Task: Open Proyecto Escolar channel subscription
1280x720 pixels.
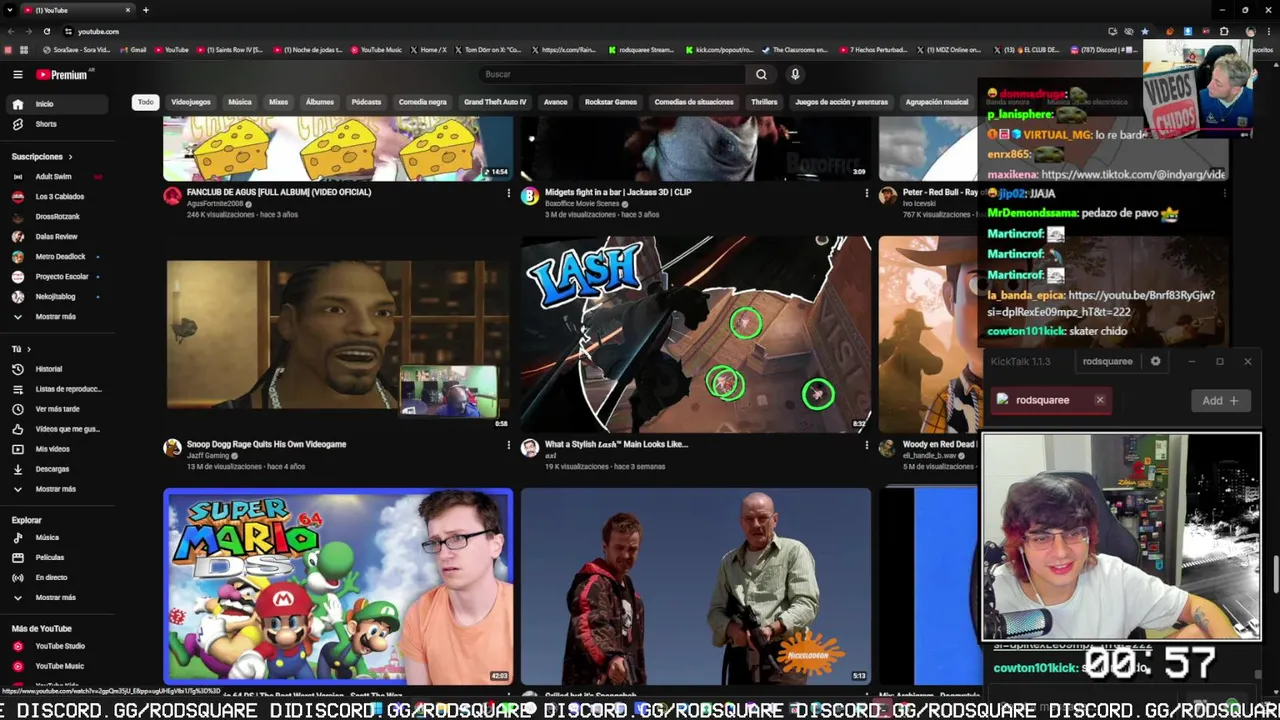Action: coord(61,276)
